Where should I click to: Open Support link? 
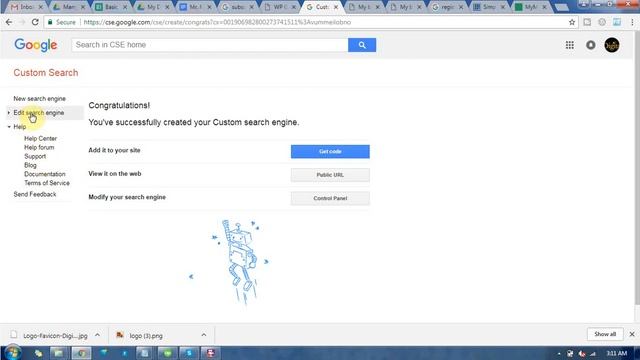pyautogui.click(x=35, y=156)
